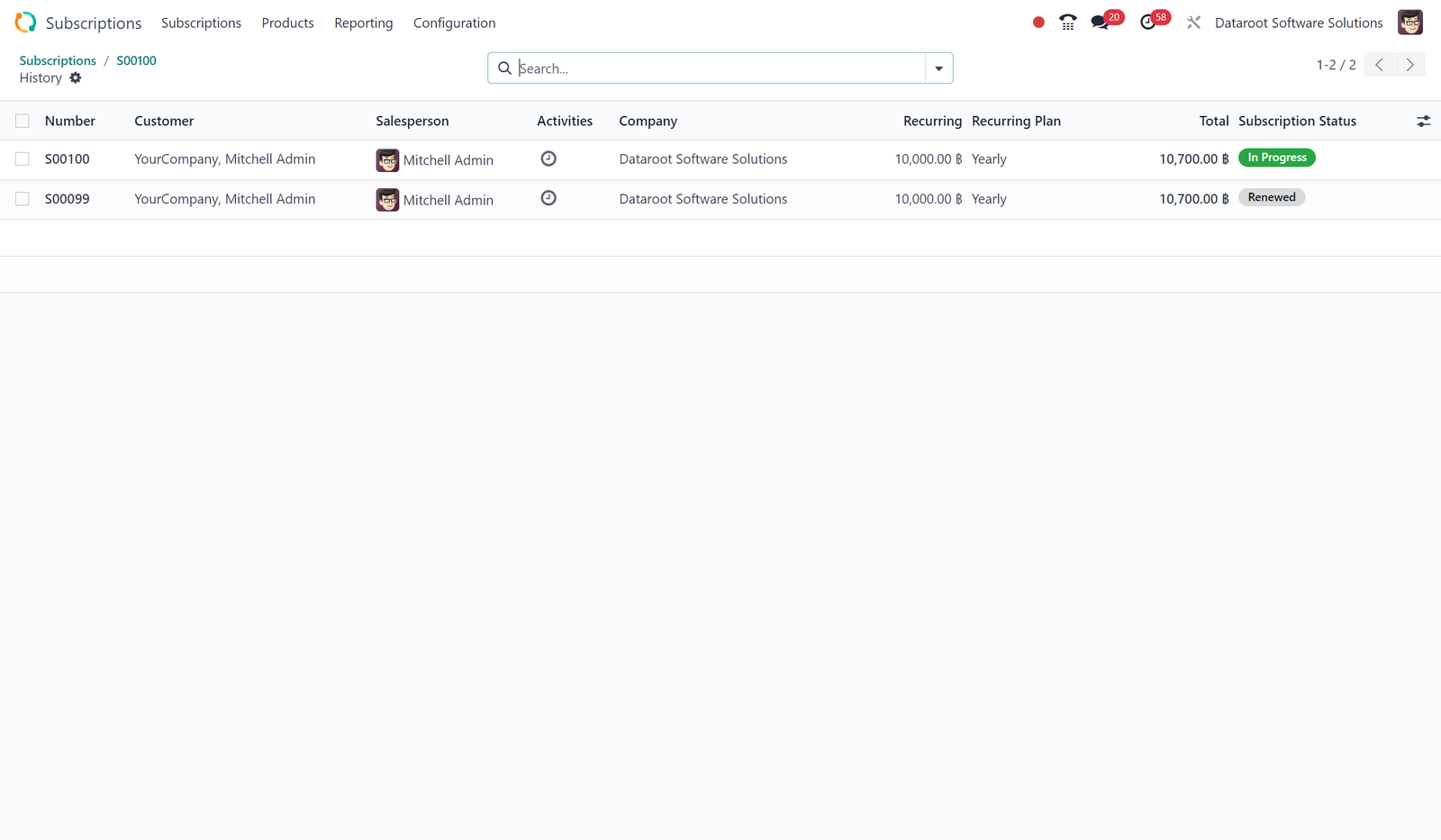
Task: Go back to the Subscriptions breadcrumb link
Action: pos(58,60)
